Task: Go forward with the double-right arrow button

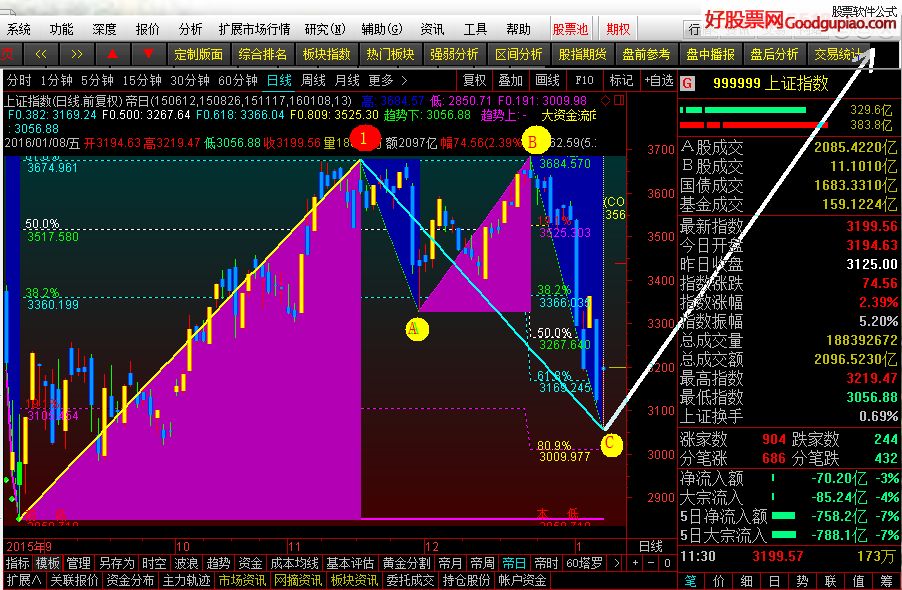Action: tap(77, 54)
